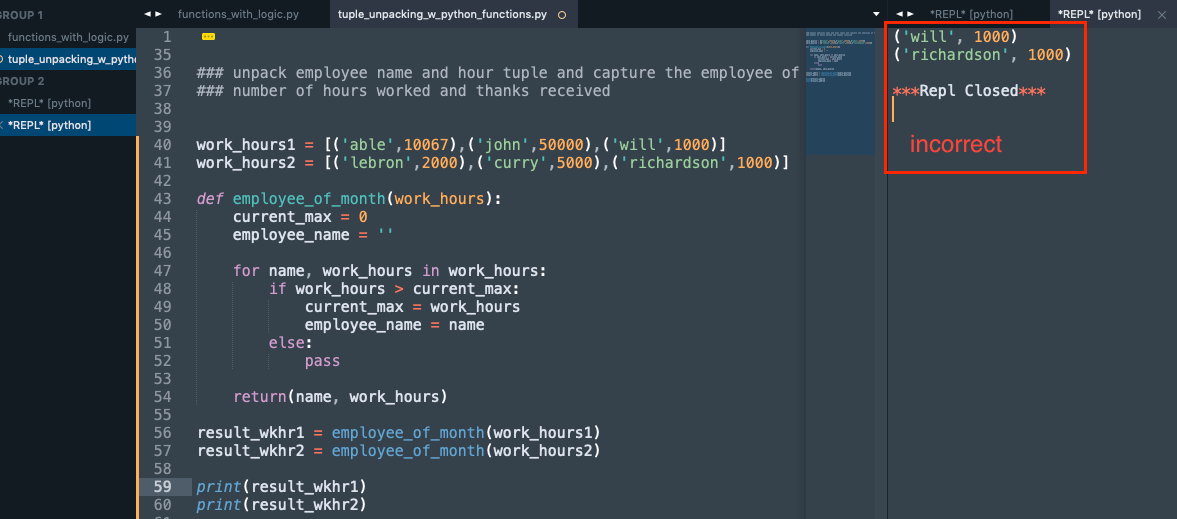The width and height of the screenshot is (1177, 519).
Task: Click the ('richardson', 1000) REPL output line
Action: pos(982,54)
